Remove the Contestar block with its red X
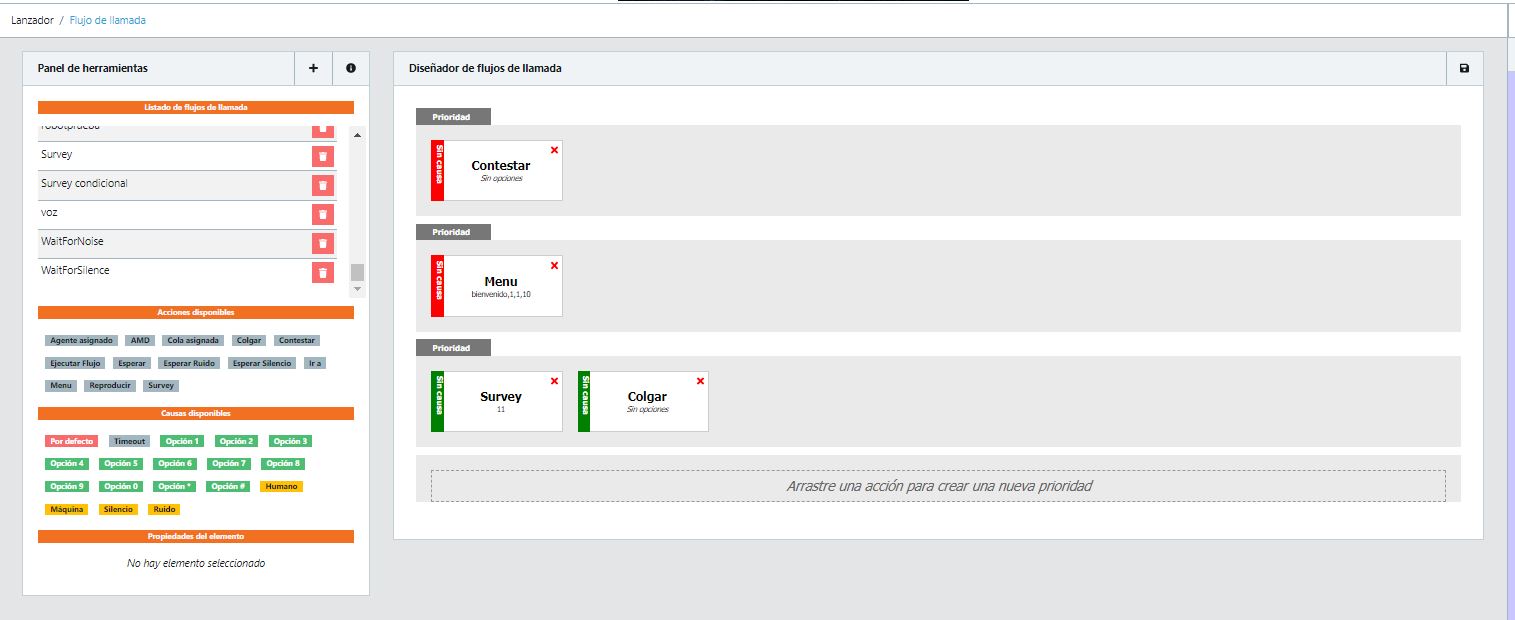This screenshot has width=1515, height=620. (554, 150)
